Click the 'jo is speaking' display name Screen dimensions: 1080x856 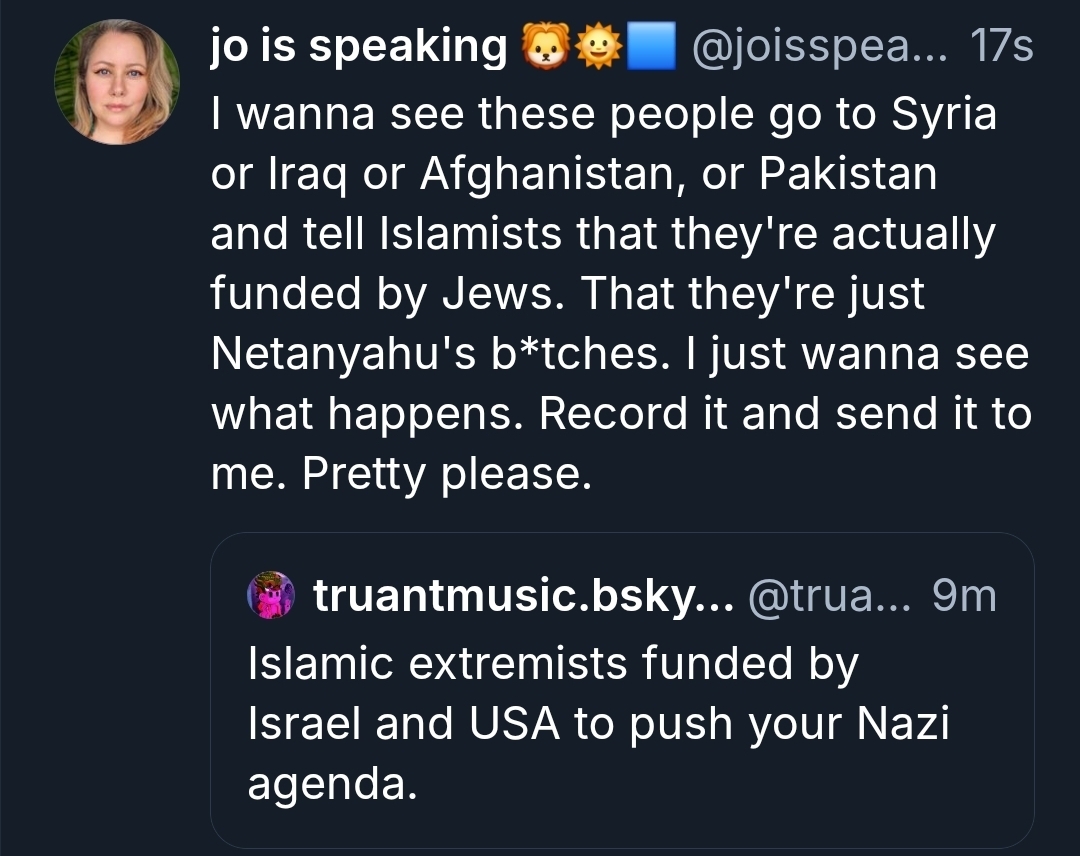[358, 46]
